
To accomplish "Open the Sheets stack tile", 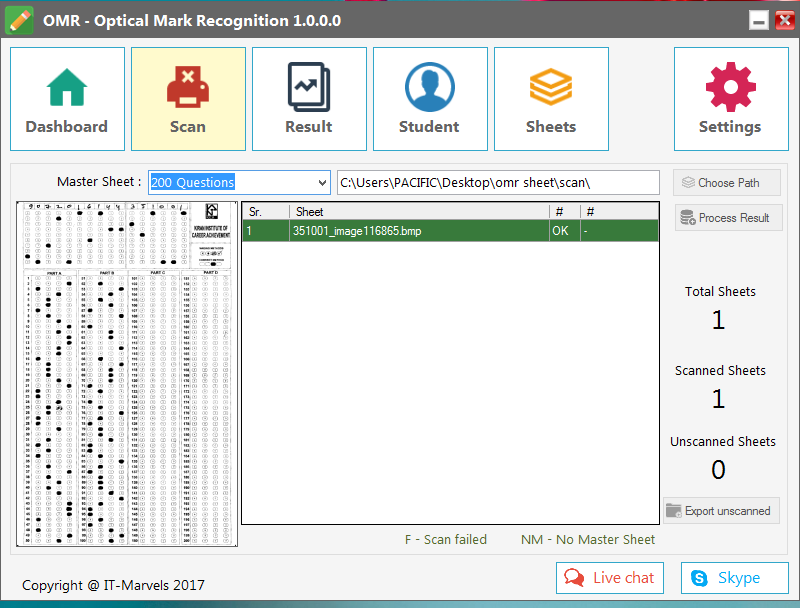I will [551, 99].
